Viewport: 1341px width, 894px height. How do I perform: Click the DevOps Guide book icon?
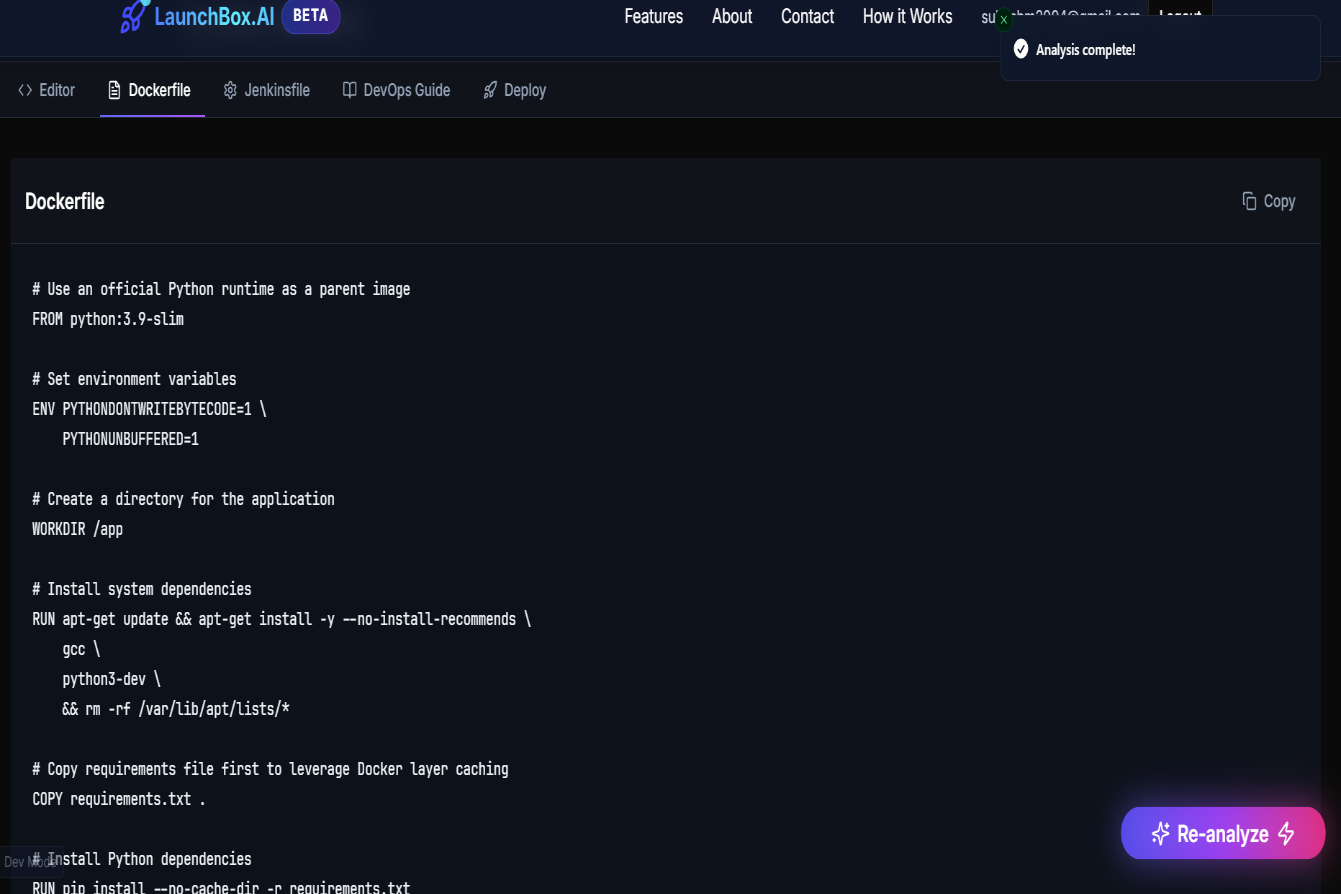349,90
